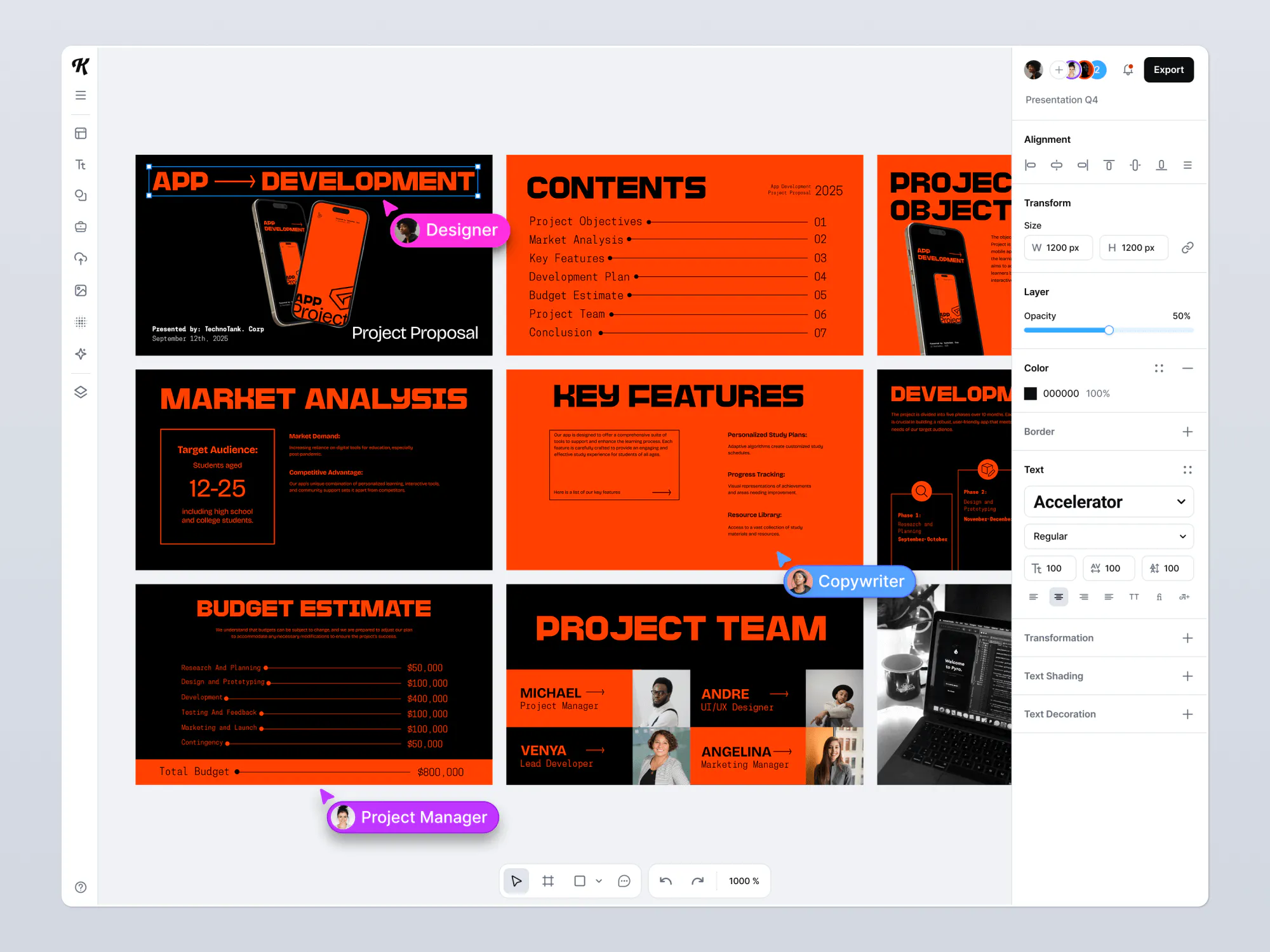Open the Regular font weight dropdown
The height and width of the screenshot is (952, 1270).
pos(1108,536)
